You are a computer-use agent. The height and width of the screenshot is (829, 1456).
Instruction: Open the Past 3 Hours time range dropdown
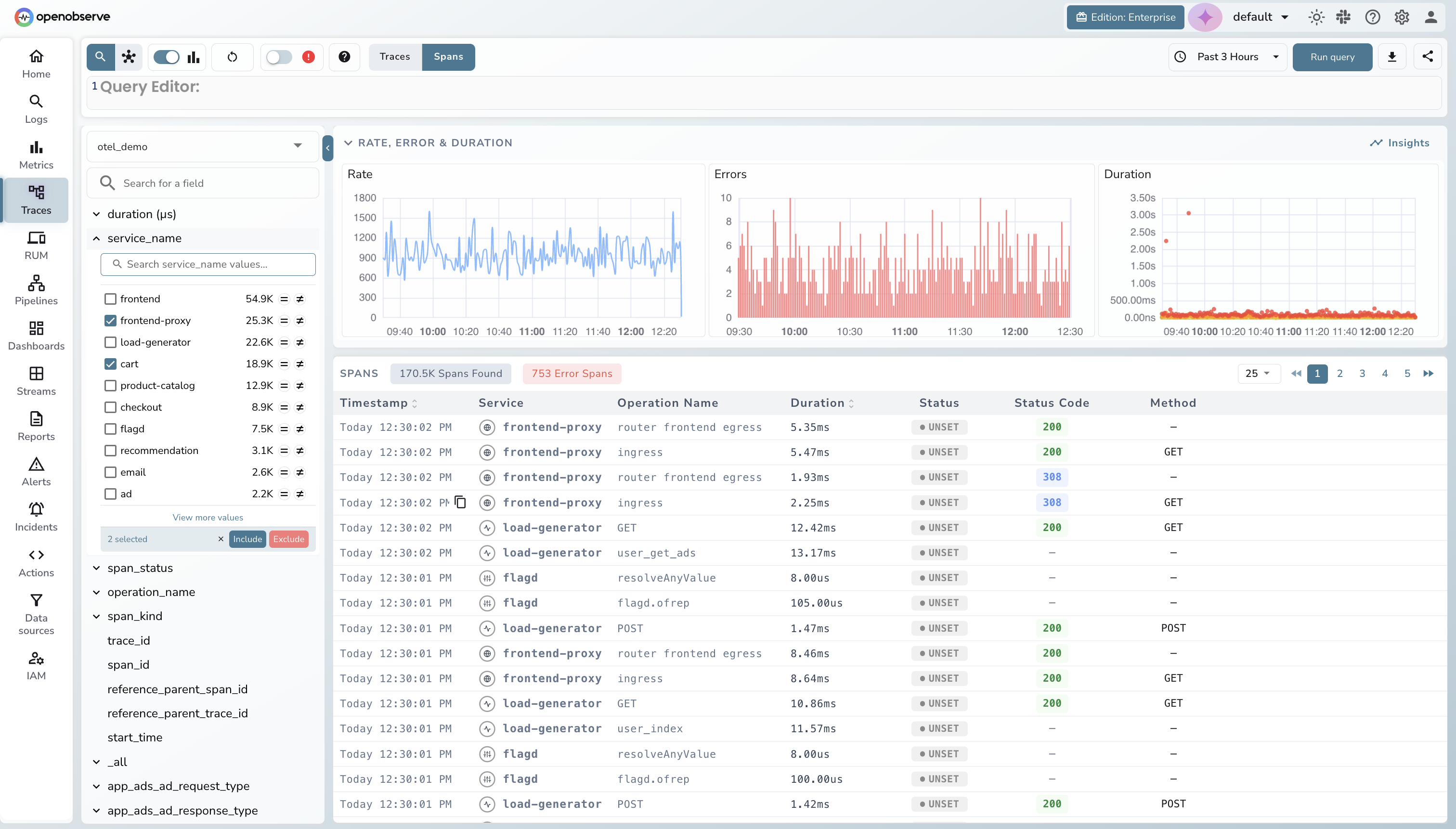click(1227, 57)
